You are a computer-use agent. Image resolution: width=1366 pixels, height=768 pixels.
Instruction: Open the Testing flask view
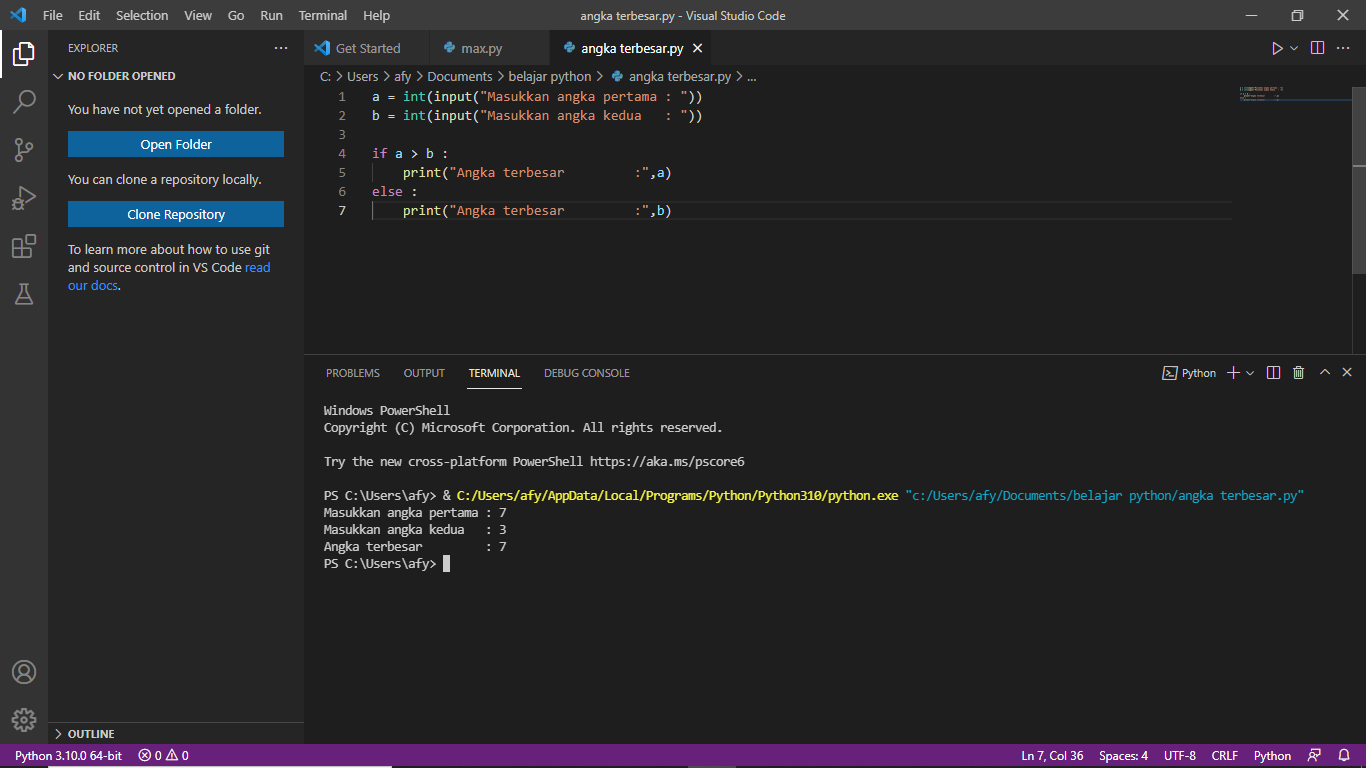pos(24,293)
